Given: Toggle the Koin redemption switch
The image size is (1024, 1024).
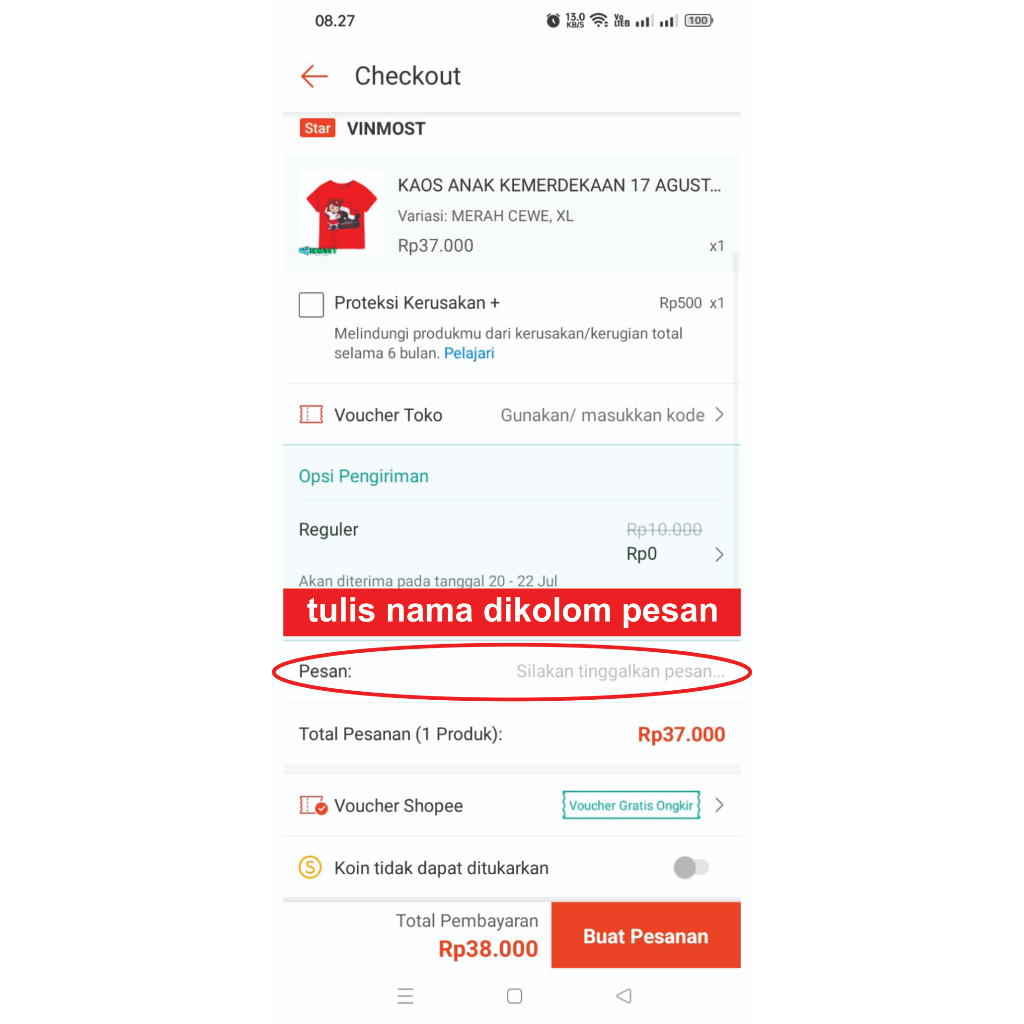Looking at the screenshot, I should [691, 867].
